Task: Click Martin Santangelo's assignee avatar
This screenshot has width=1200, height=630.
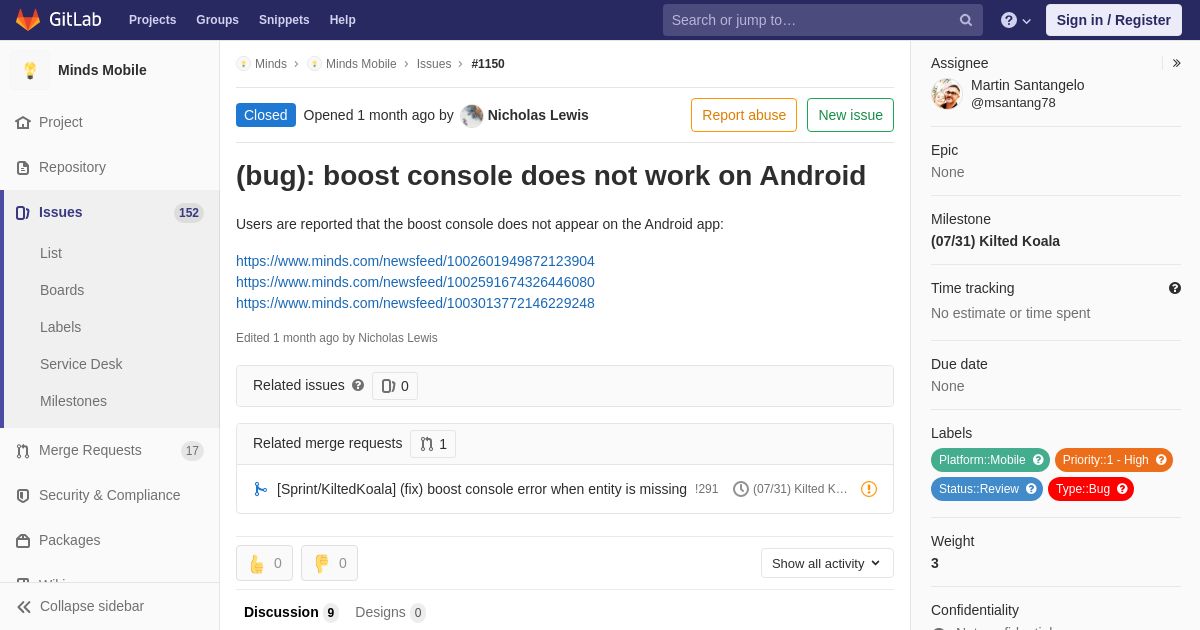Action: tap(946, 94)
